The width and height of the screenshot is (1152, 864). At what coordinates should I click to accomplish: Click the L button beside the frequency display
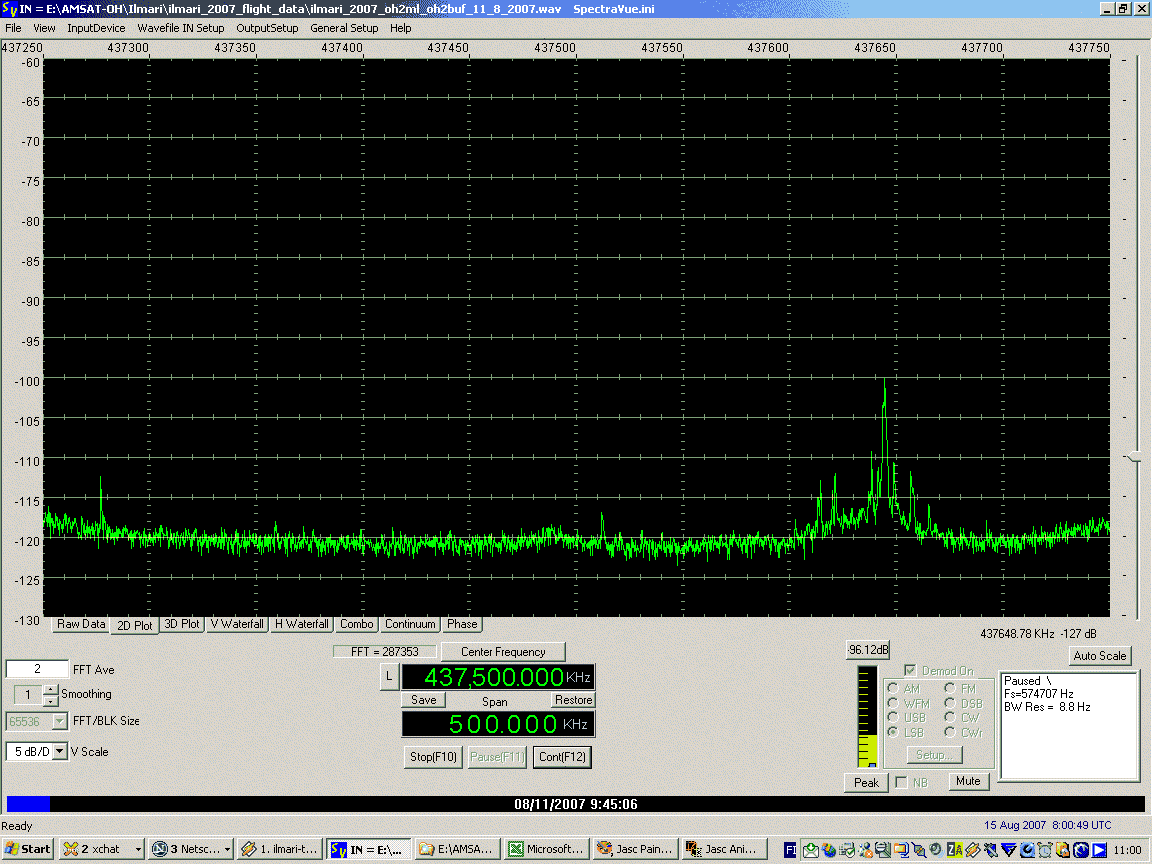tap(389, 677)
